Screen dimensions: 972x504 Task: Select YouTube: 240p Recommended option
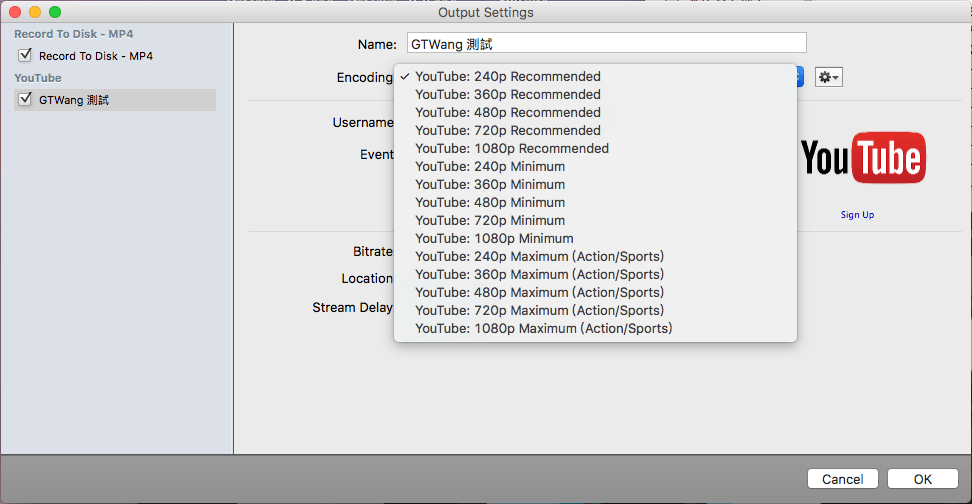[x=508, y=77]
